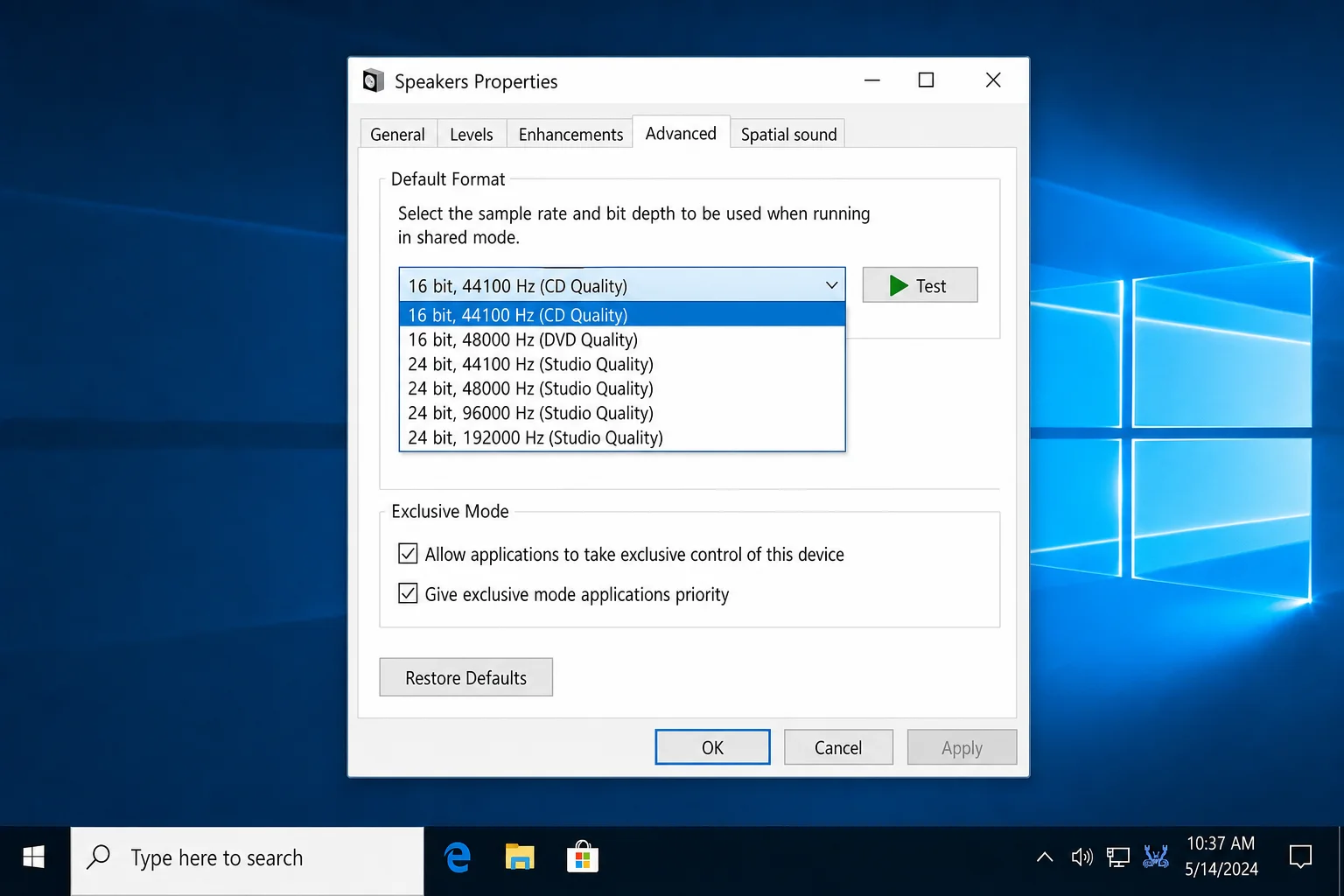Image resolution: width=1344 pixels, height=896 pixels.
Task: Show hidden system tray icons
Action: click(x=1045, y=857)
